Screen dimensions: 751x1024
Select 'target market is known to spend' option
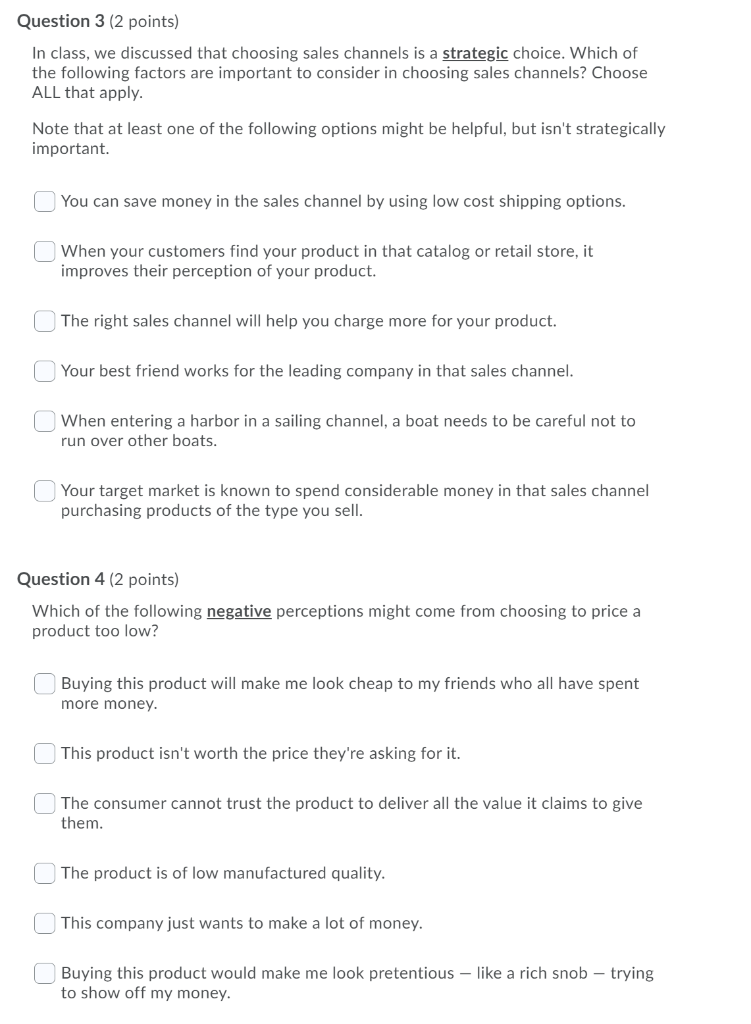coord(44,491)
